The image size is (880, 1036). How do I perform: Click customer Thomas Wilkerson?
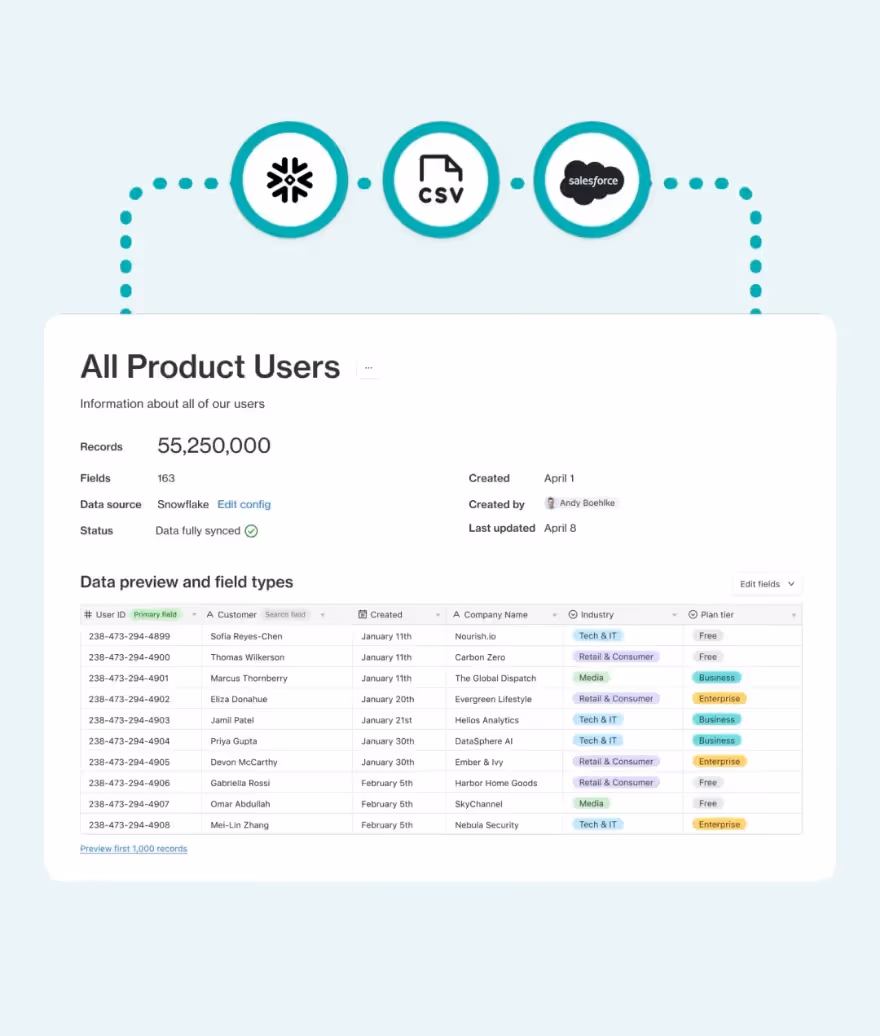(248, 657)
